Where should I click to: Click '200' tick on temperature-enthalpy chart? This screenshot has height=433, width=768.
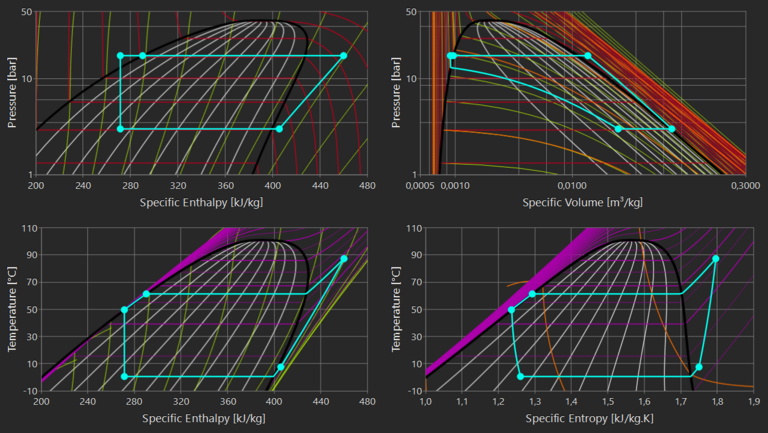pyautogui.click(x=41, y=402)
